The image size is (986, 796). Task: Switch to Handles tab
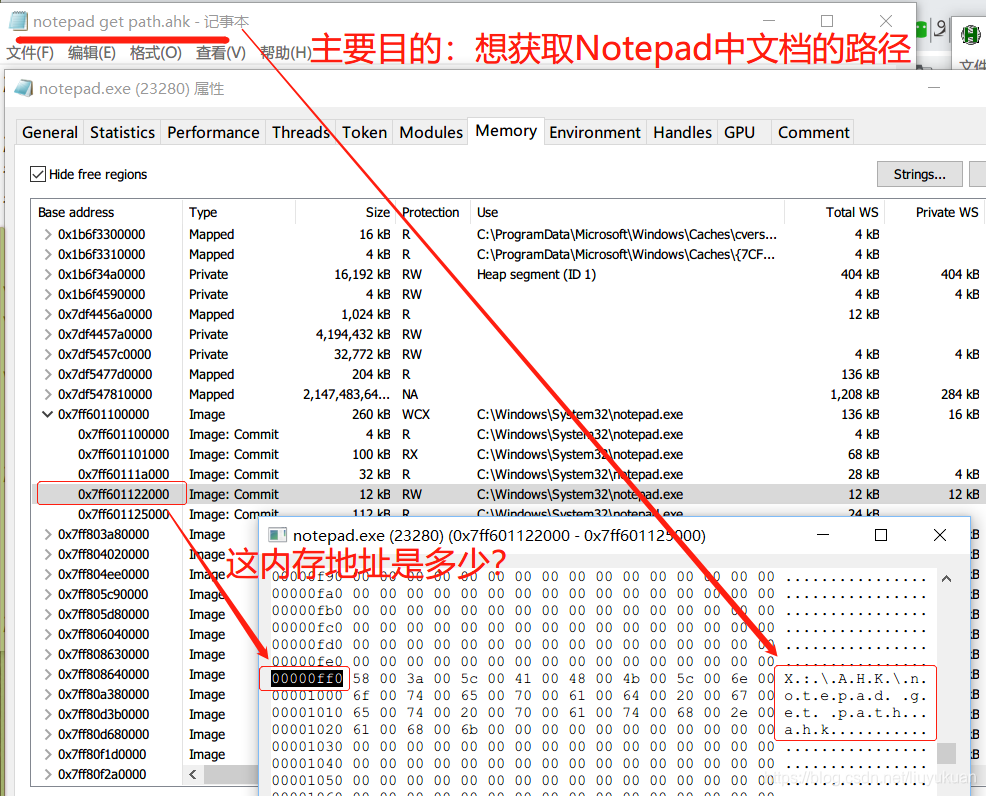click(682, 133)
